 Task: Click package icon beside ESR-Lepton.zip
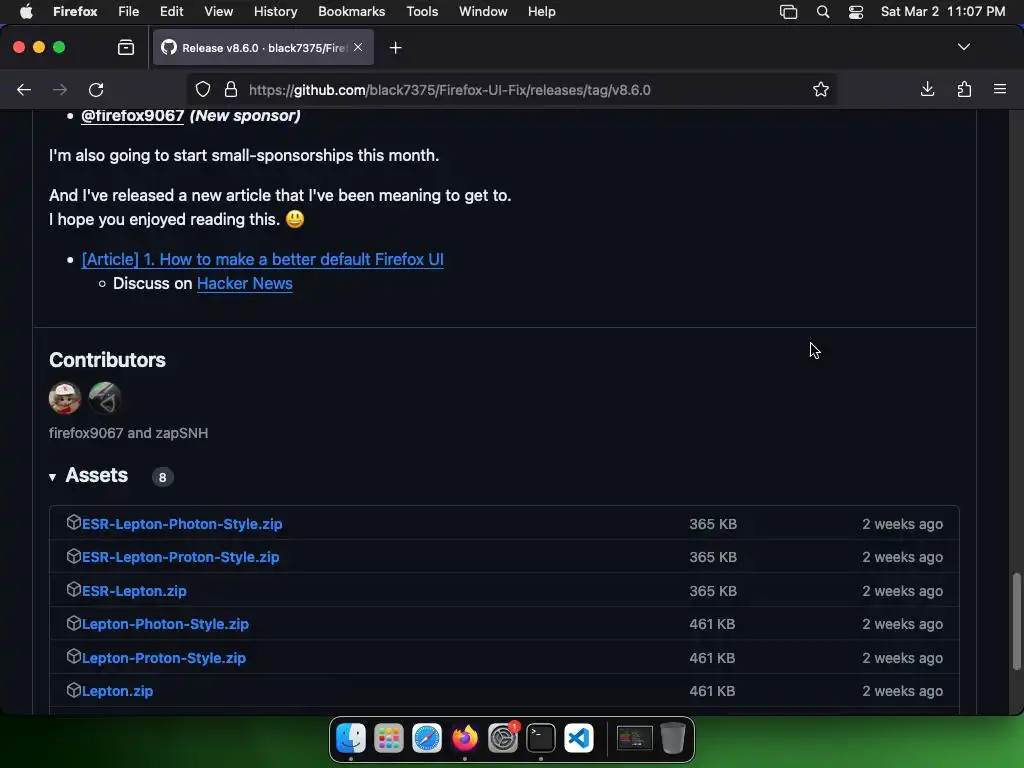[74, 590]
